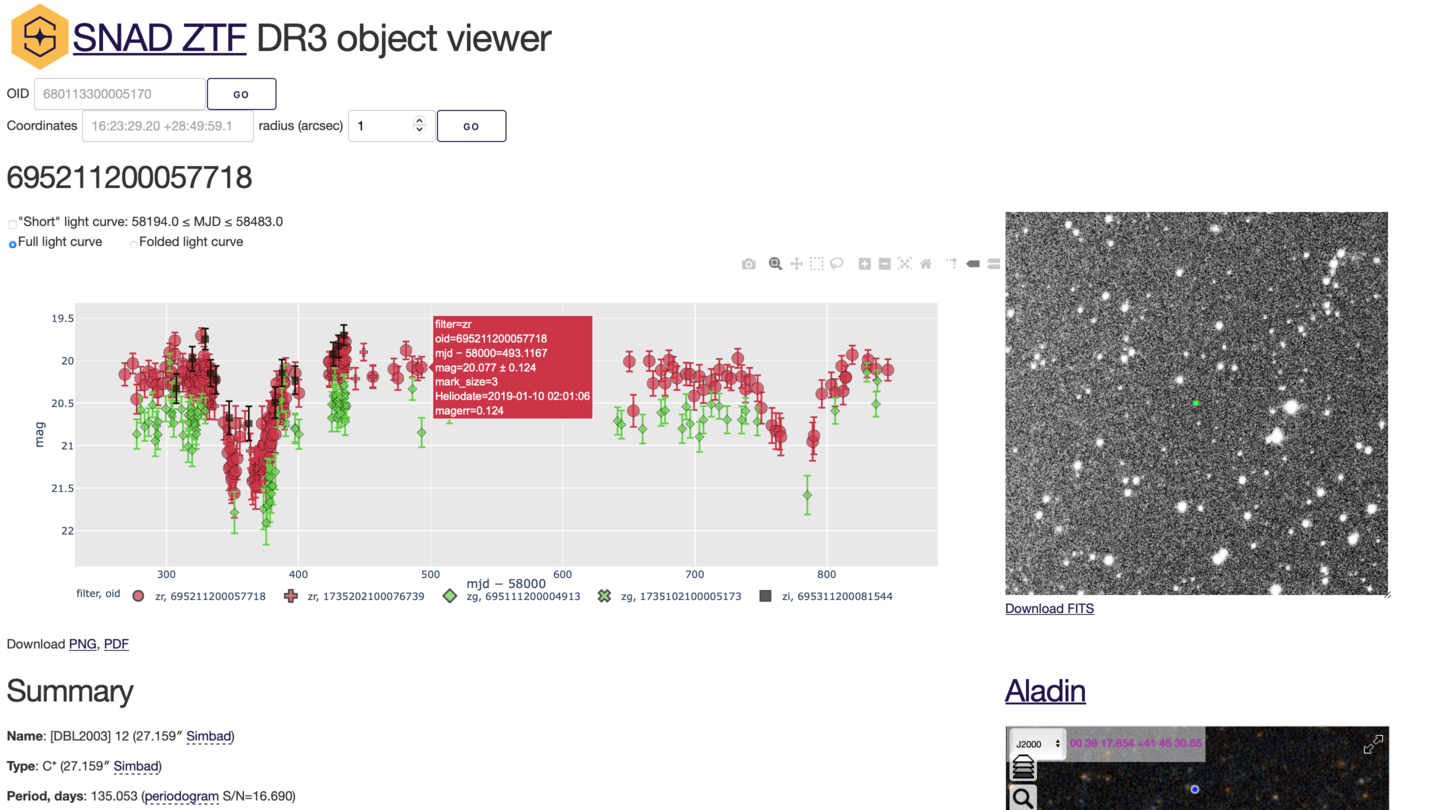The height and width of the screenshot is (810, 1440).
Task: Focus the radius arcsec number field
Action: [391, 126]
